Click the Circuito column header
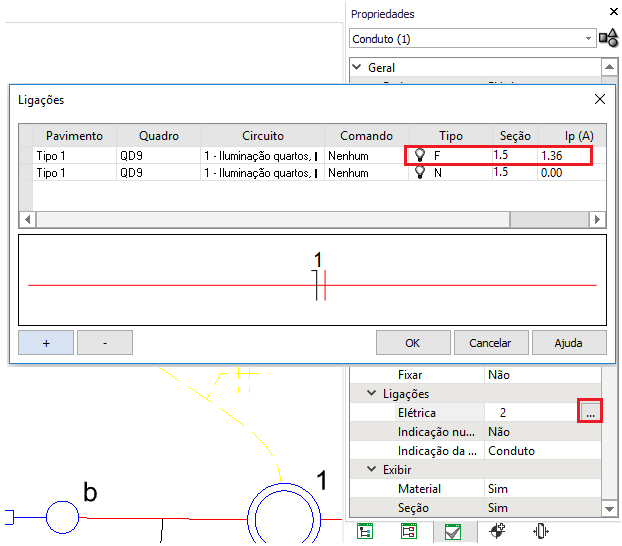This screenshot has width=622, height=546. (262, 136)
